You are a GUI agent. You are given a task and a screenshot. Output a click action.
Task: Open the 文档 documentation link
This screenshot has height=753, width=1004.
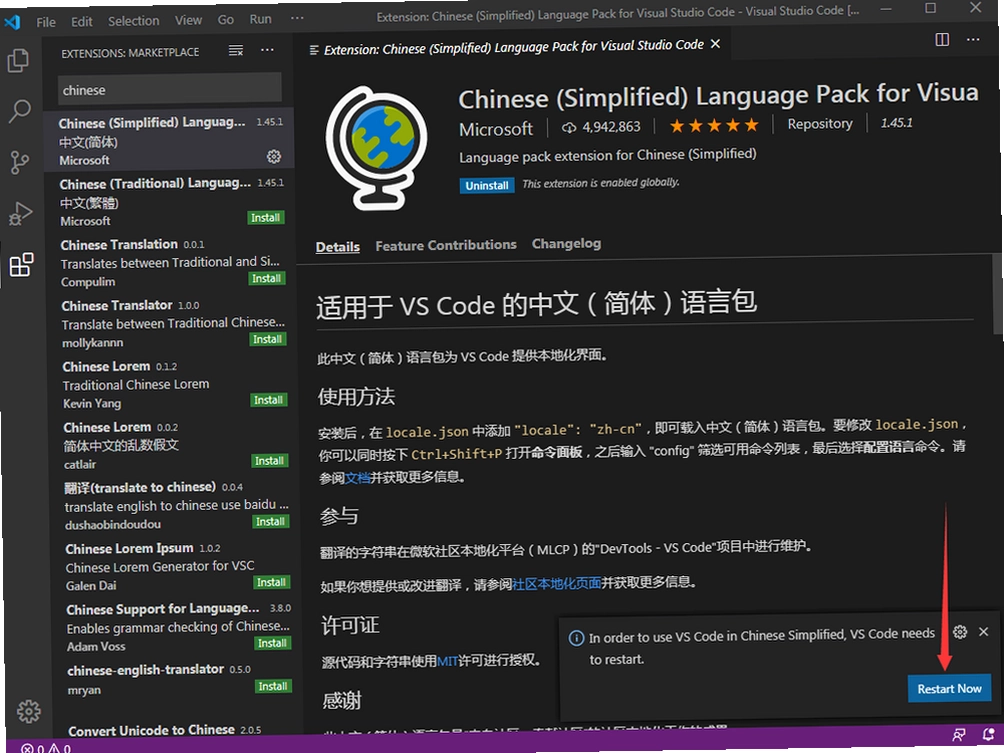[357, 477]
